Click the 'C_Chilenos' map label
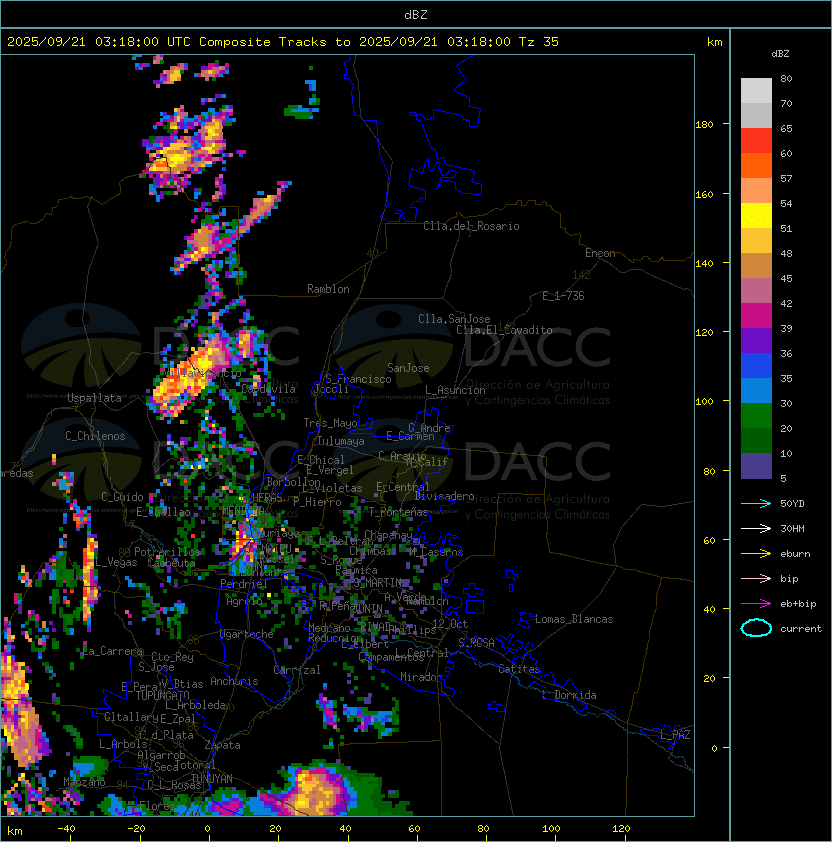Image resolution: width=832 pixels, height=842 pixels. 95,436
